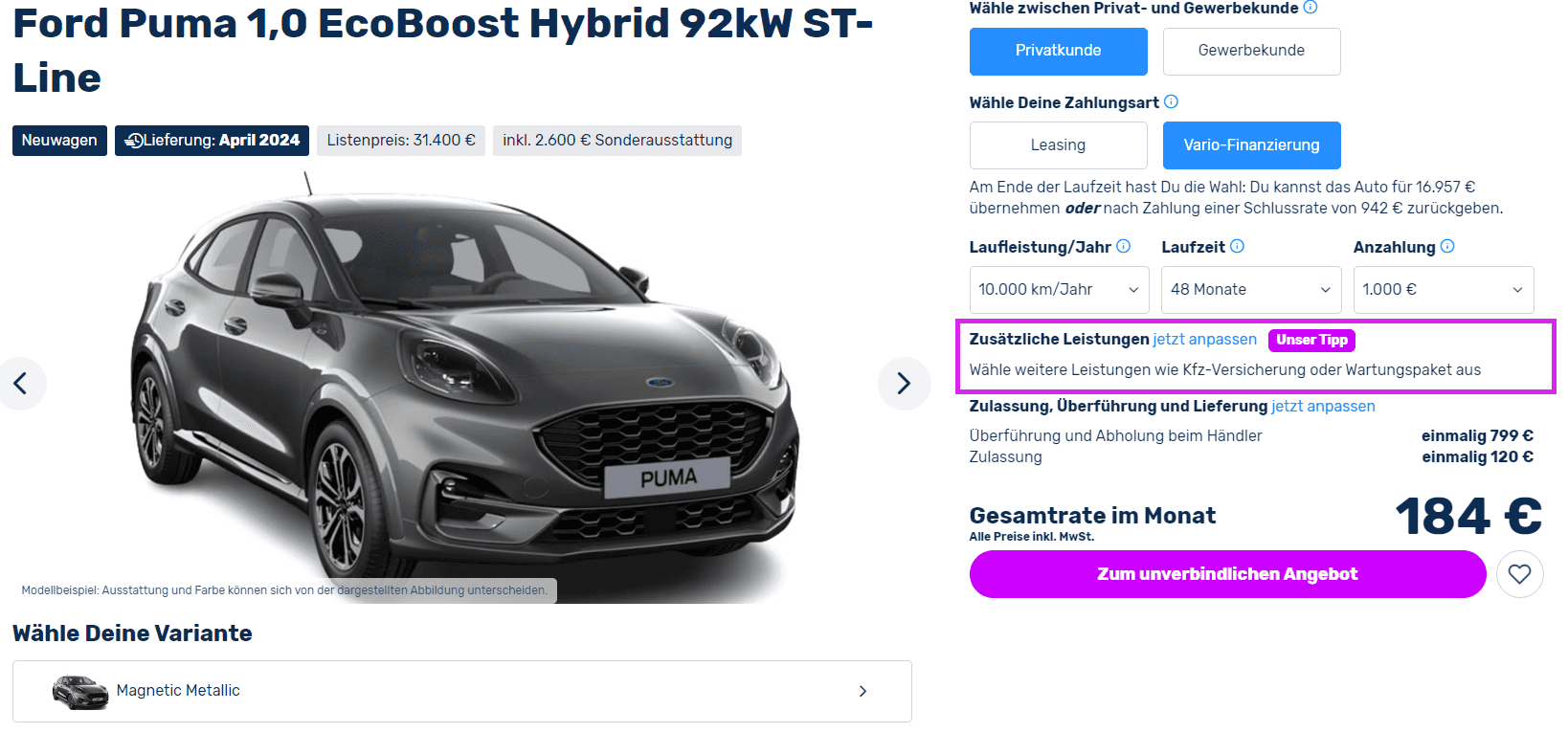Click Magnetic Metallic car thumbnail
This screenshot has height=733, width=1568.
80,692
